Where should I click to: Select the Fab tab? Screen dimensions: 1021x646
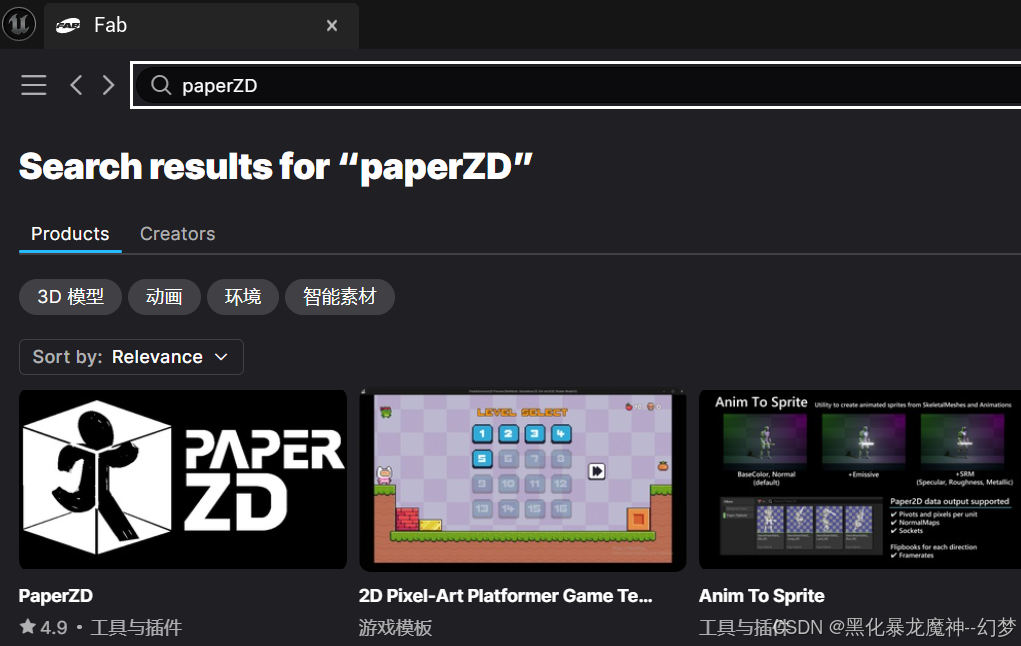click(201, 25)
